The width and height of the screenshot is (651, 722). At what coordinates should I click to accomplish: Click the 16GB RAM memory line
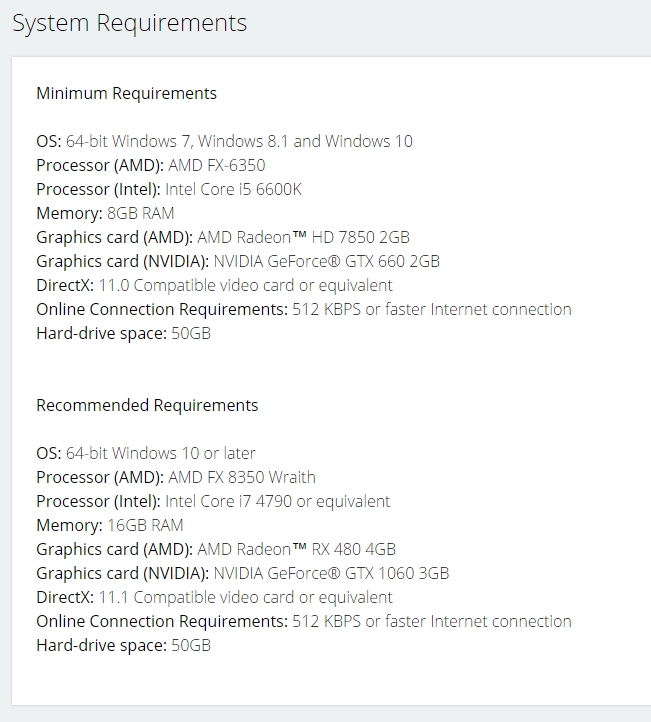(110, 525)
